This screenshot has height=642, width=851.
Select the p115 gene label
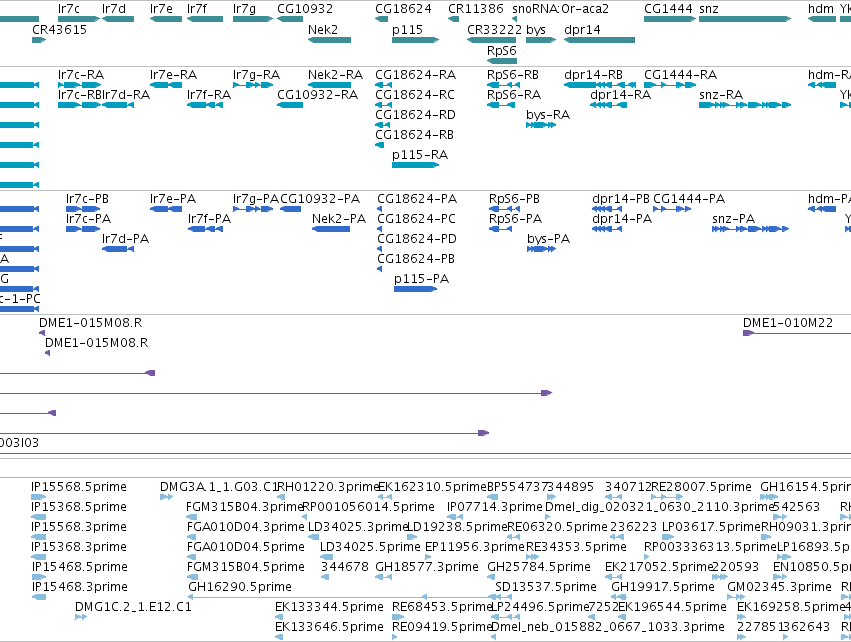point(407,29)
